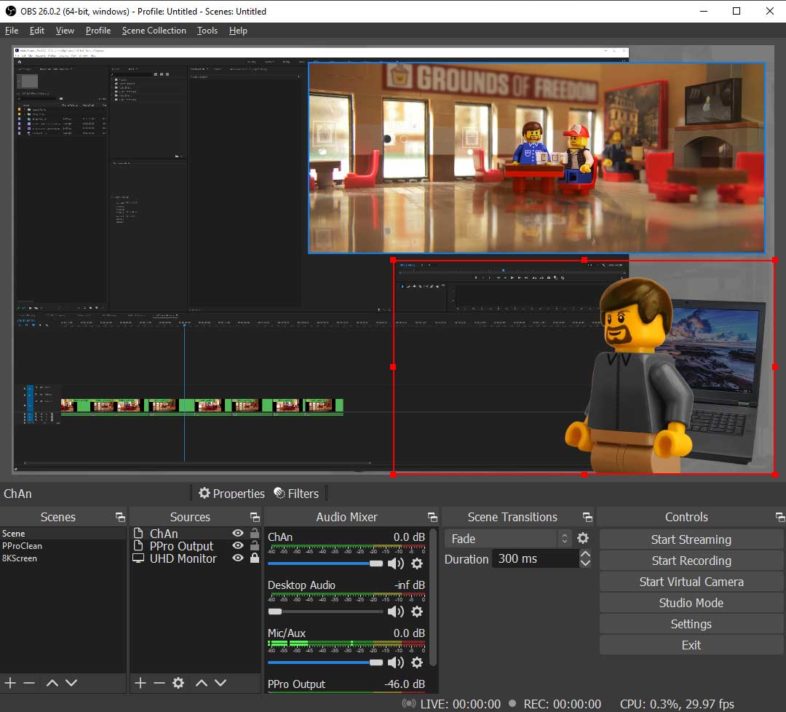786x712 pixels.
Task: Undock the Scenes panel
Action: (x=120, y=517)
